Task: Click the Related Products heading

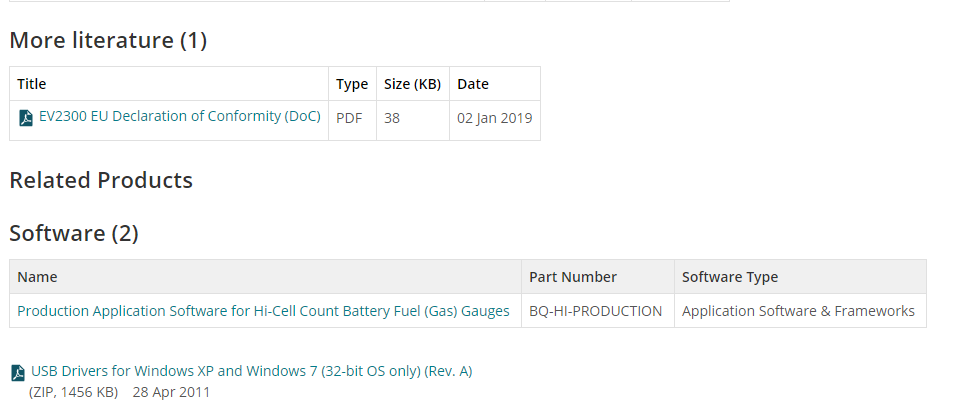Action: coord(101,181)
